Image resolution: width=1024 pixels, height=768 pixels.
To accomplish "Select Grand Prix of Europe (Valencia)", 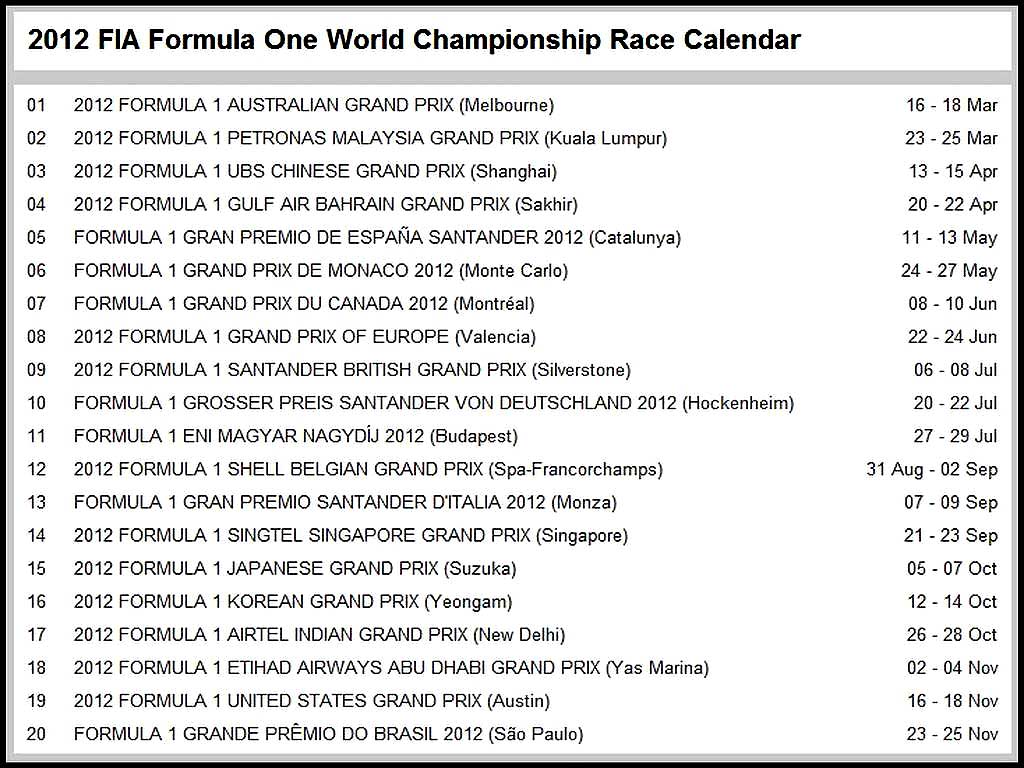I will [x=304, y=337].
